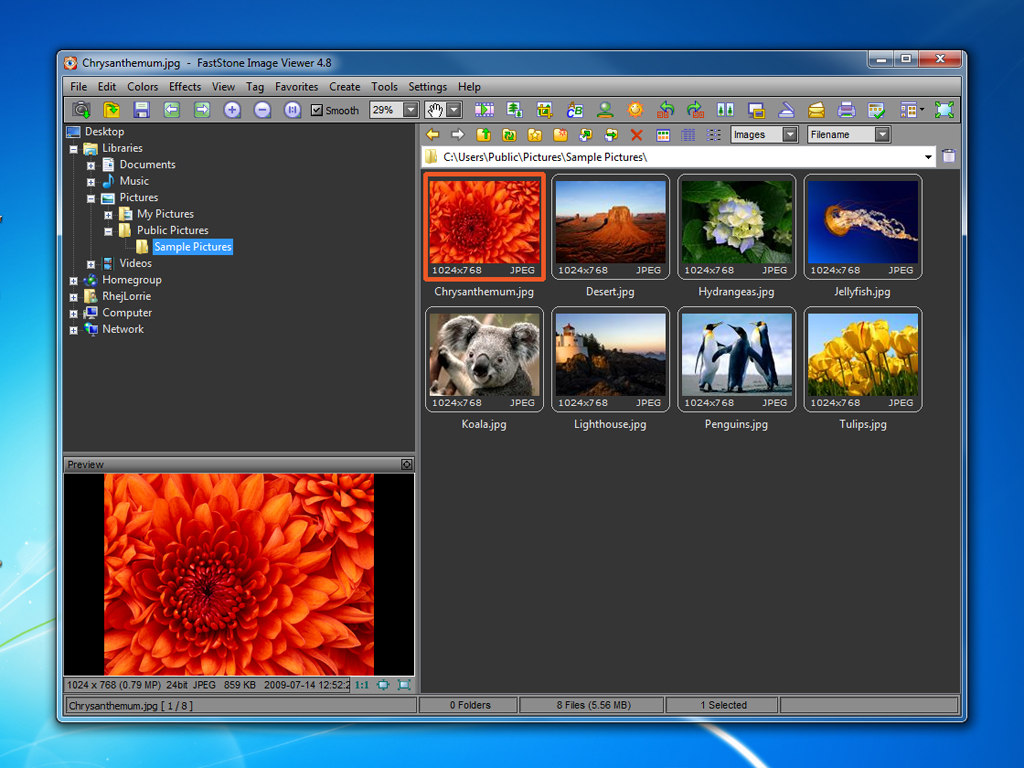Toggle preview fit-to-window icon in preview status bar
Viewport: 1024px width, 768px height.
coord(383,685)
